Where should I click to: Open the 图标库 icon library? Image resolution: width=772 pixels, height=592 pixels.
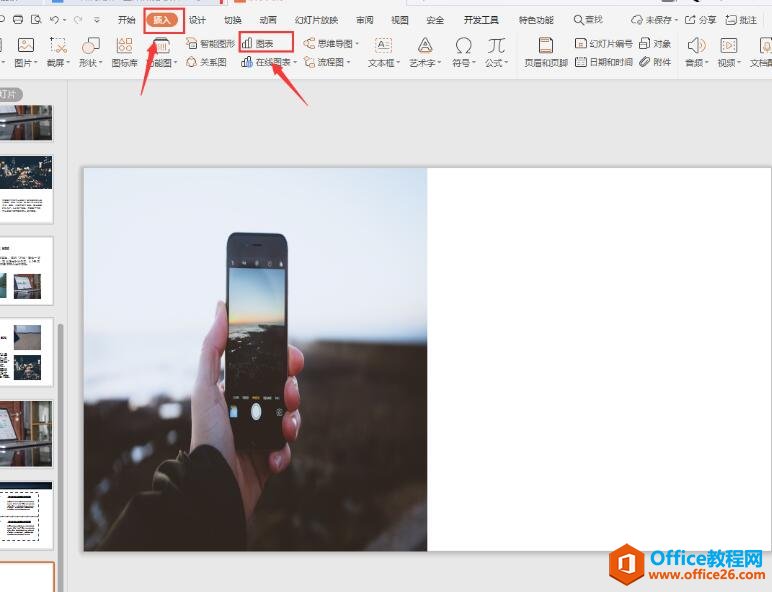(124, 46)
